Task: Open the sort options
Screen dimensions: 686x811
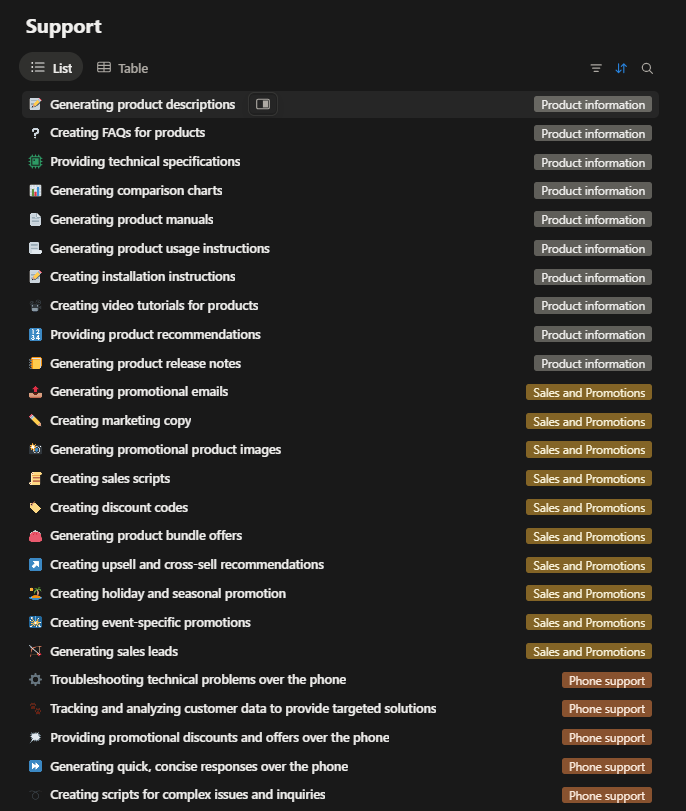Action: 621,68
